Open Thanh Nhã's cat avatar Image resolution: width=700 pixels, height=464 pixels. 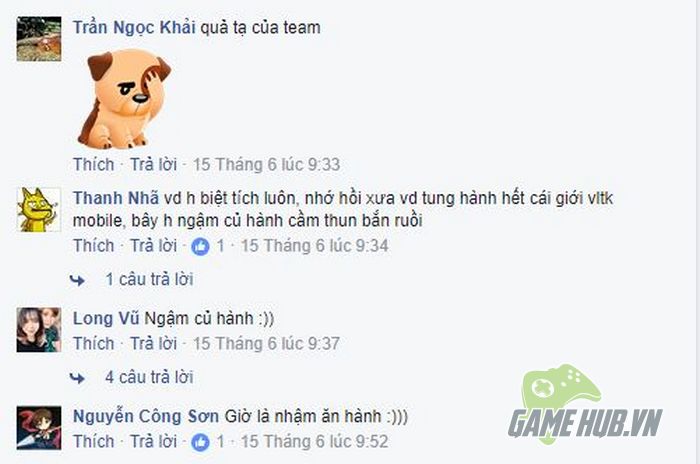pos(39,209)
